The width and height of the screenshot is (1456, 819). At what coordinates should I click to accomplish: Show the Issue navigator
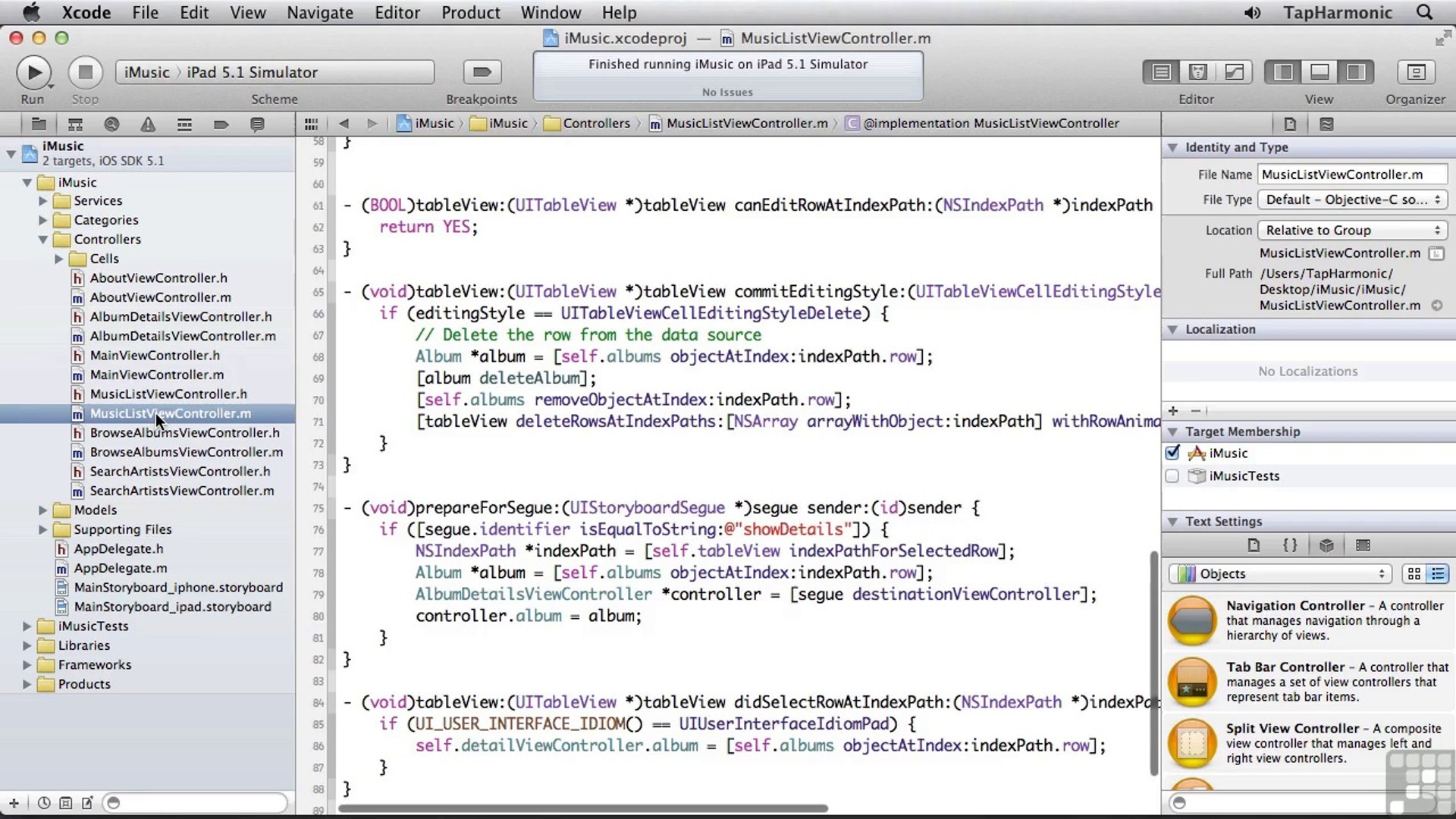(x=148, y=124)
